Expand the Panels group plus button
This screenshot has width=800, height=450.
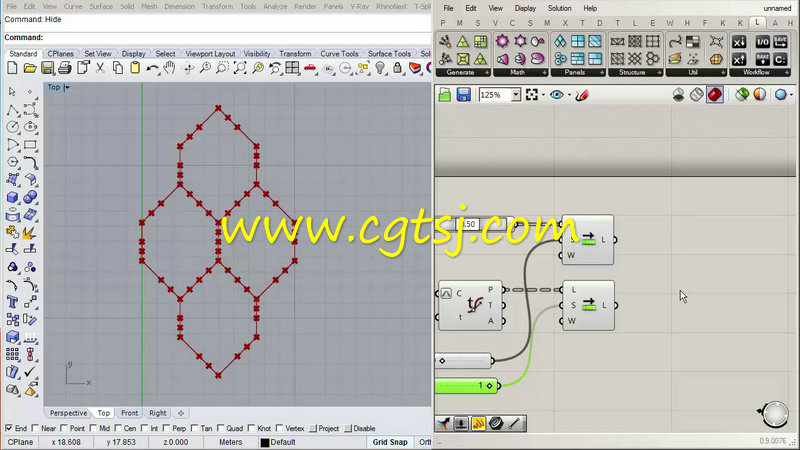click(602, 73)
